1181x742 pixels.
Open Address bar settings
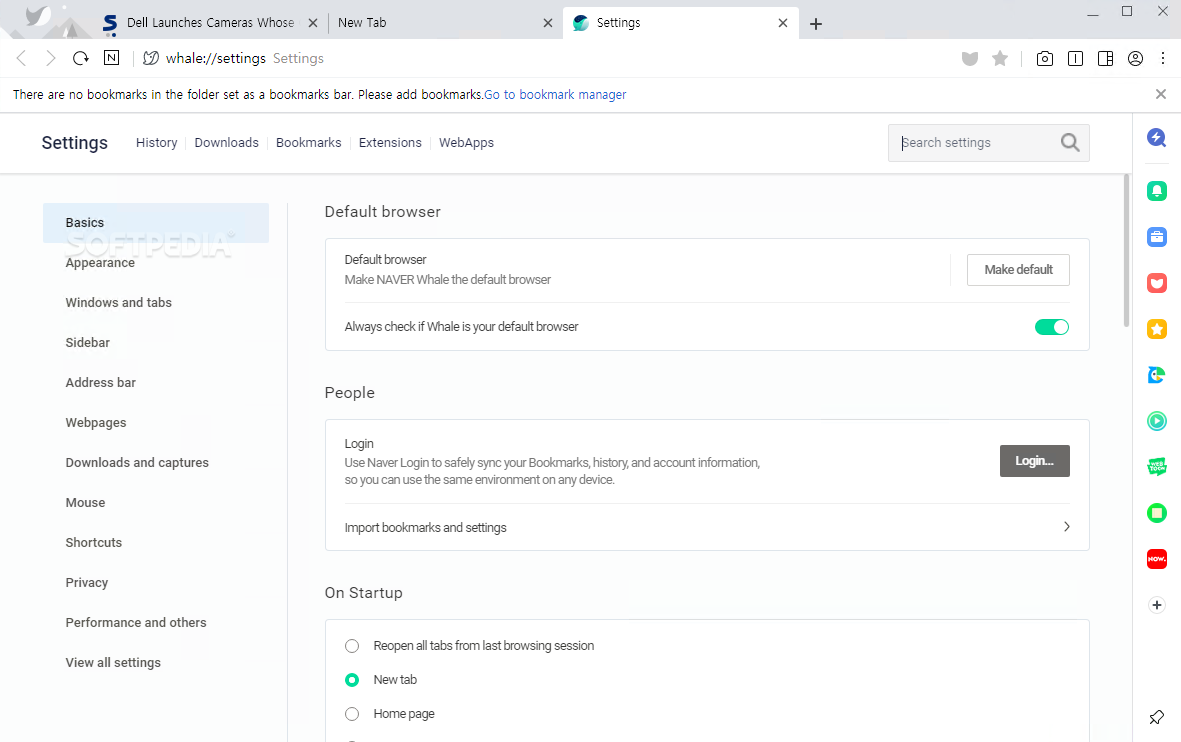[101, 382]
